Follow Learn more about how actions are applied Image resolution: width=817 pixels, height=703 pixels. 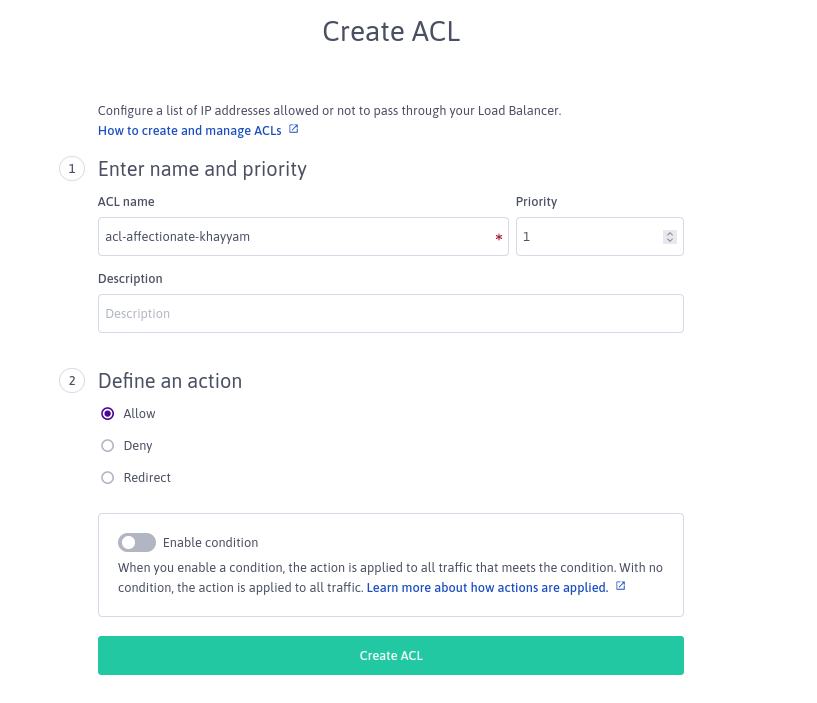tap(487, 588)
